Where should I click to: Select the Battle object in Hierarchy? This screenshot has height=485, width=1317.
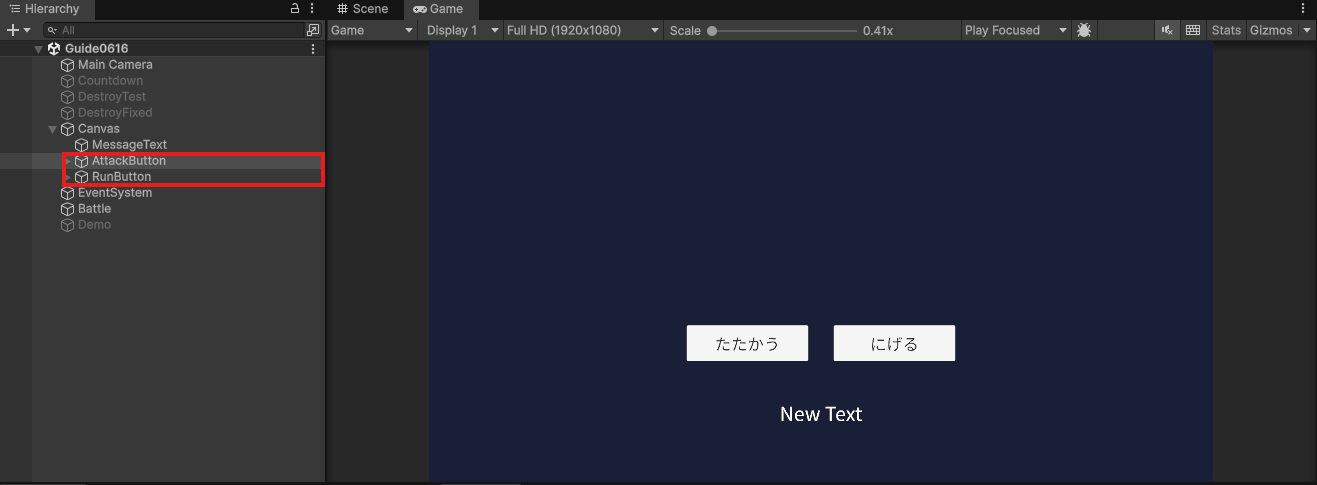click(x=94, y=209)
